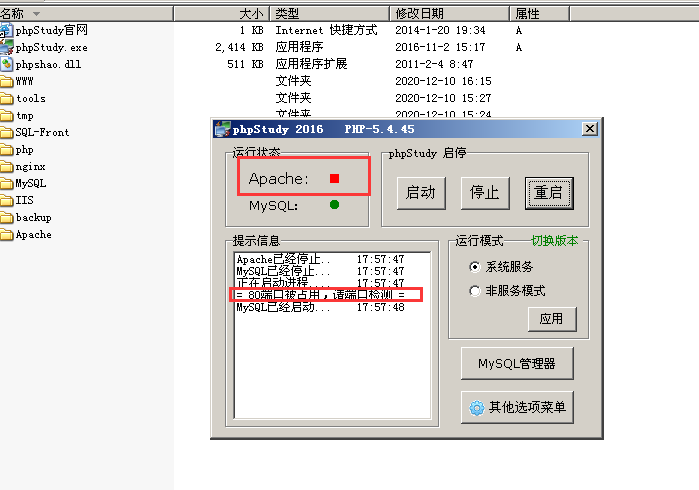Click the 启动 button

click(x=421, y=193)
